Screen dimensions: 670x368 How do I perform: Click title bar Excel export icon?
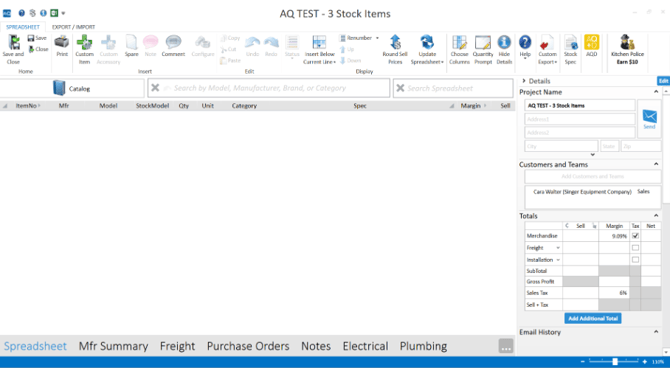54,13
